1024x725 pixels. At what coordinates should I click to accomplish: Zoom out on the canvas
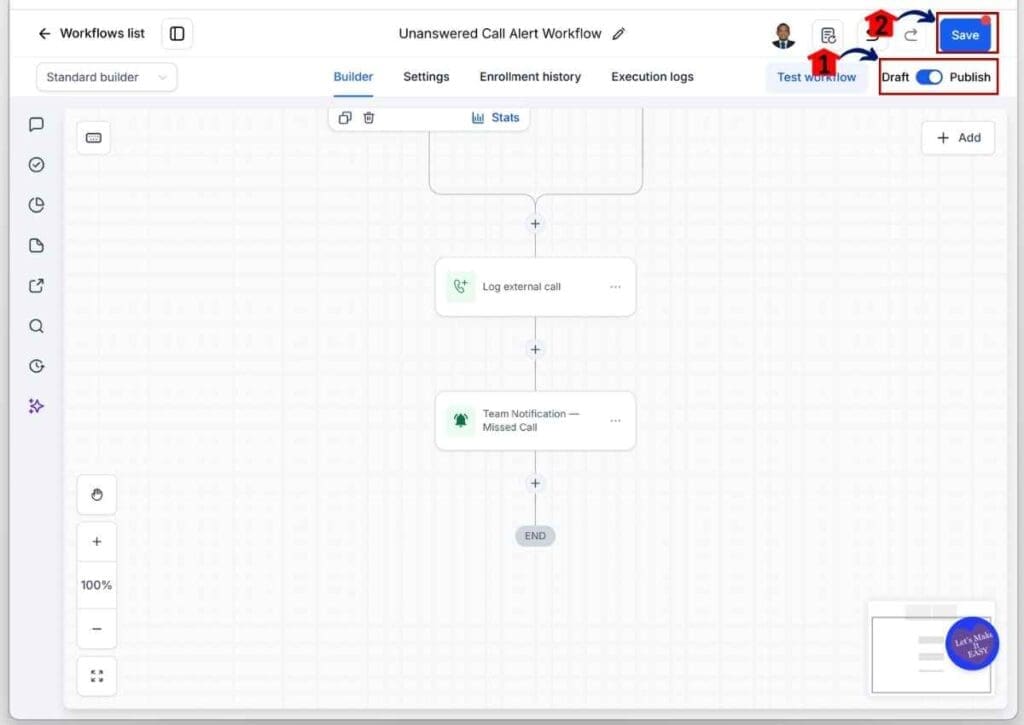coord(97,628)
